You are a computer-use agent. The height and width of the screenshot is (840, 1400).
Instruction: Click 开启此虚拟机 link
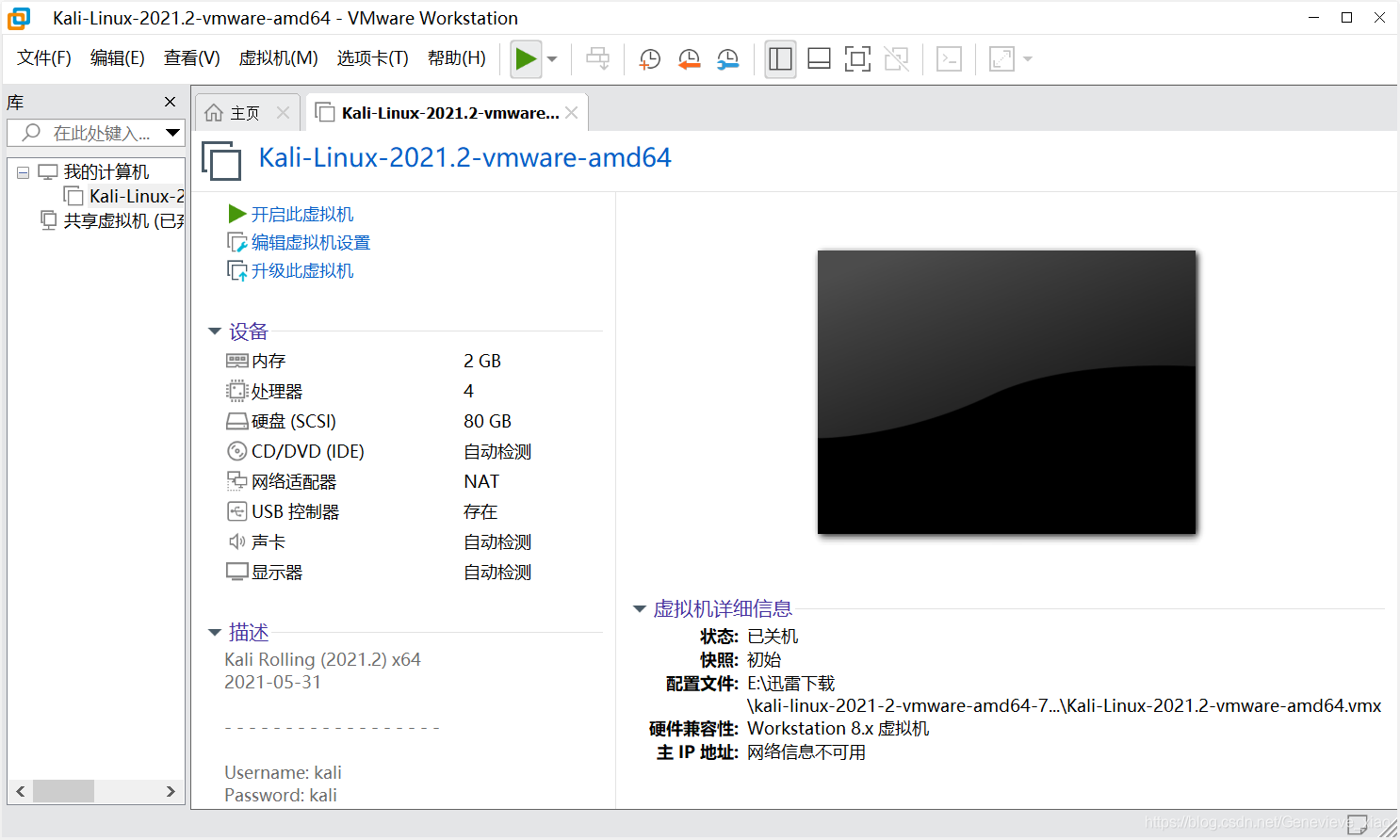click(301, 214)
